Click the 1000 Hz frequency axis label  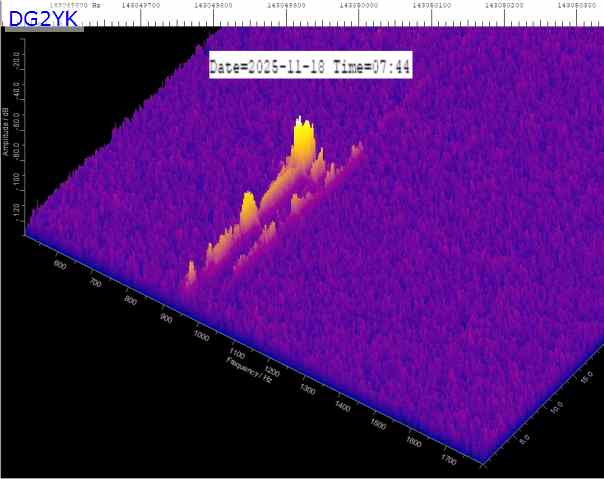(x=202, y=337)
